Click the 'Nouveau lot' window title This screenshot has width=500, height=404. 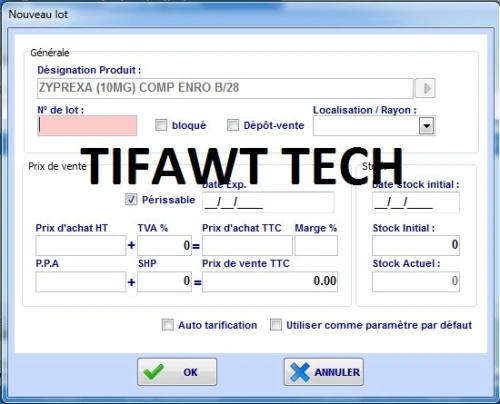point(38,14)
